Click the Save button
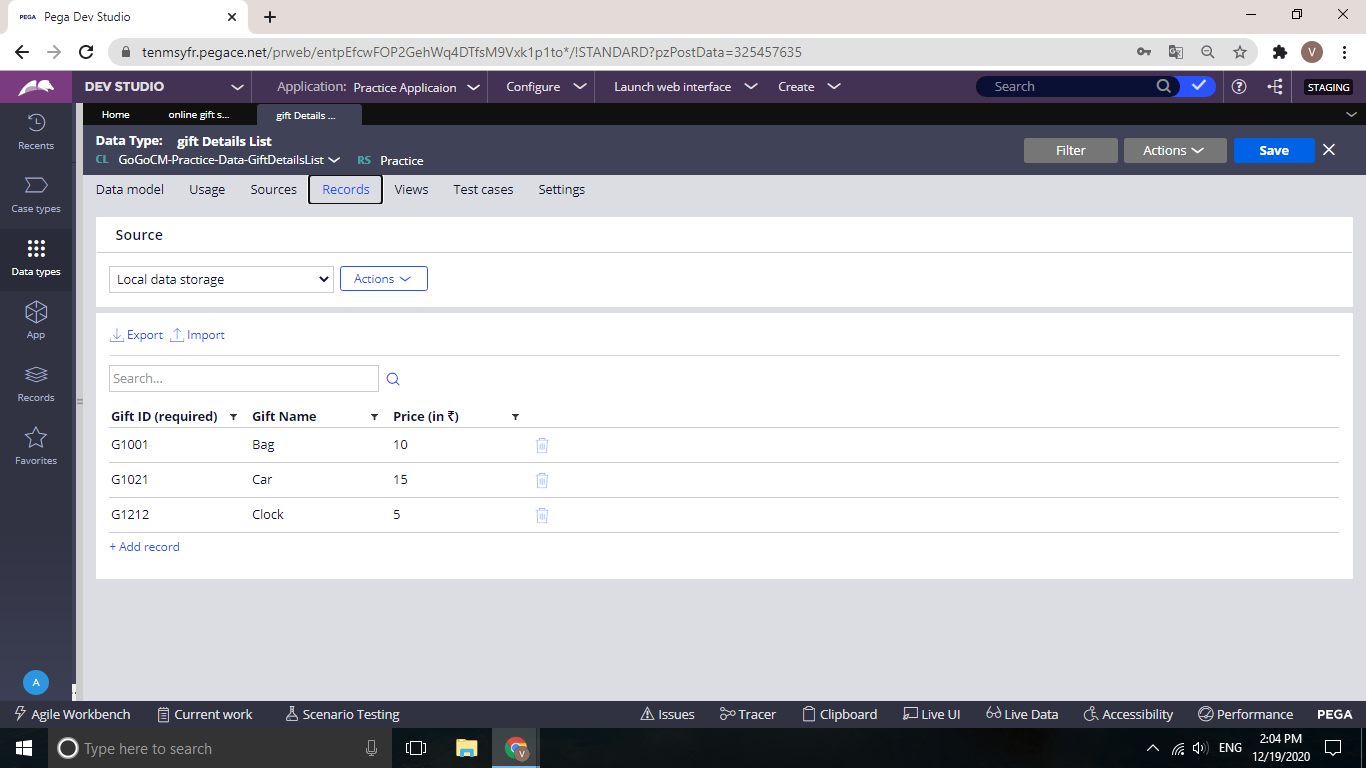This screenshot has height=768, width=1366. (x=1274, y=150)
